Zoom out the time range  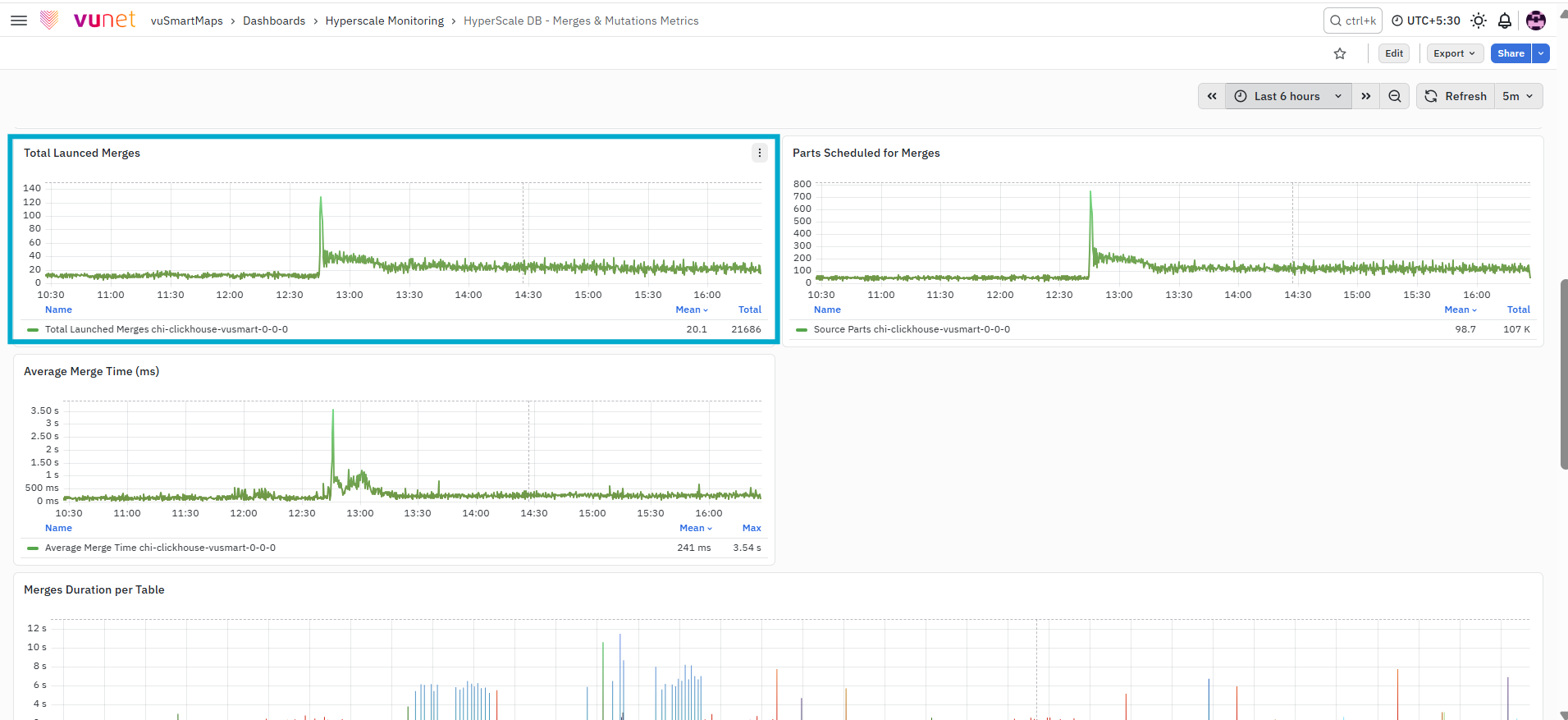[x=1395, y=96]
